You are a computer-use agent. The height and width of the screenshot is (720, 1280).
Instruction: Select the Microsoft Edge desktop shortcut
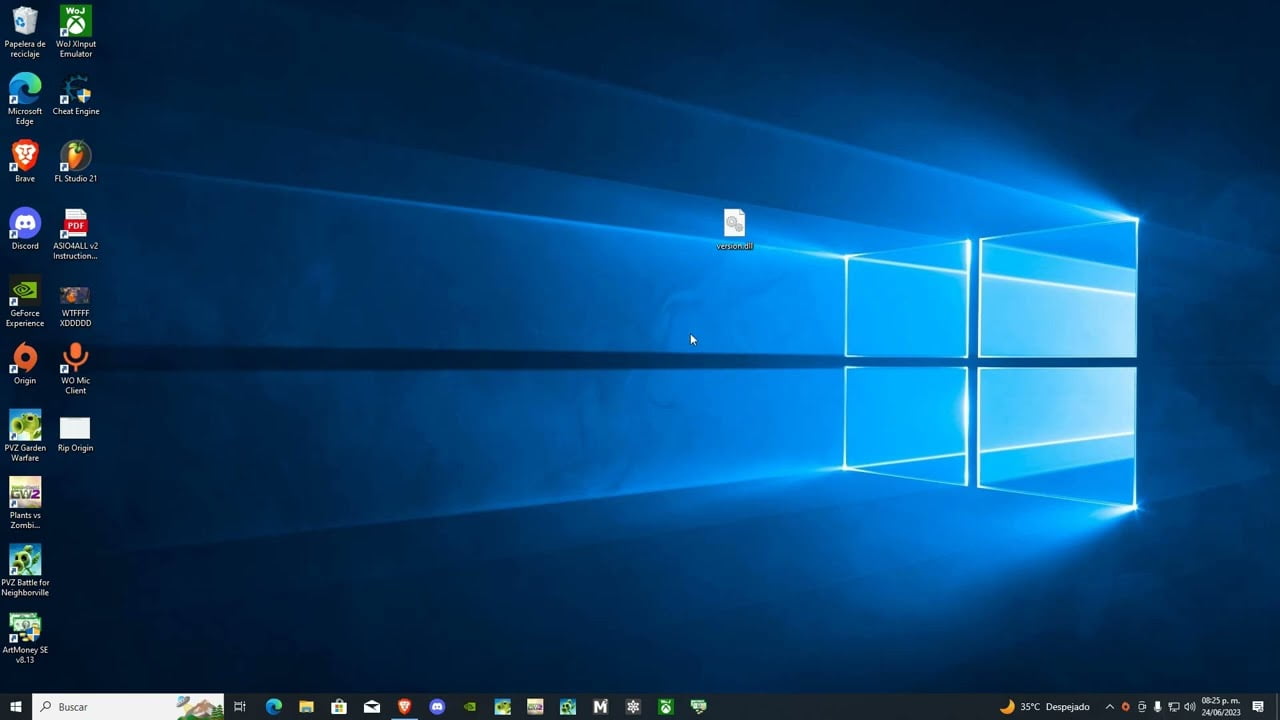pyautogui.click(x=25, y=99)
